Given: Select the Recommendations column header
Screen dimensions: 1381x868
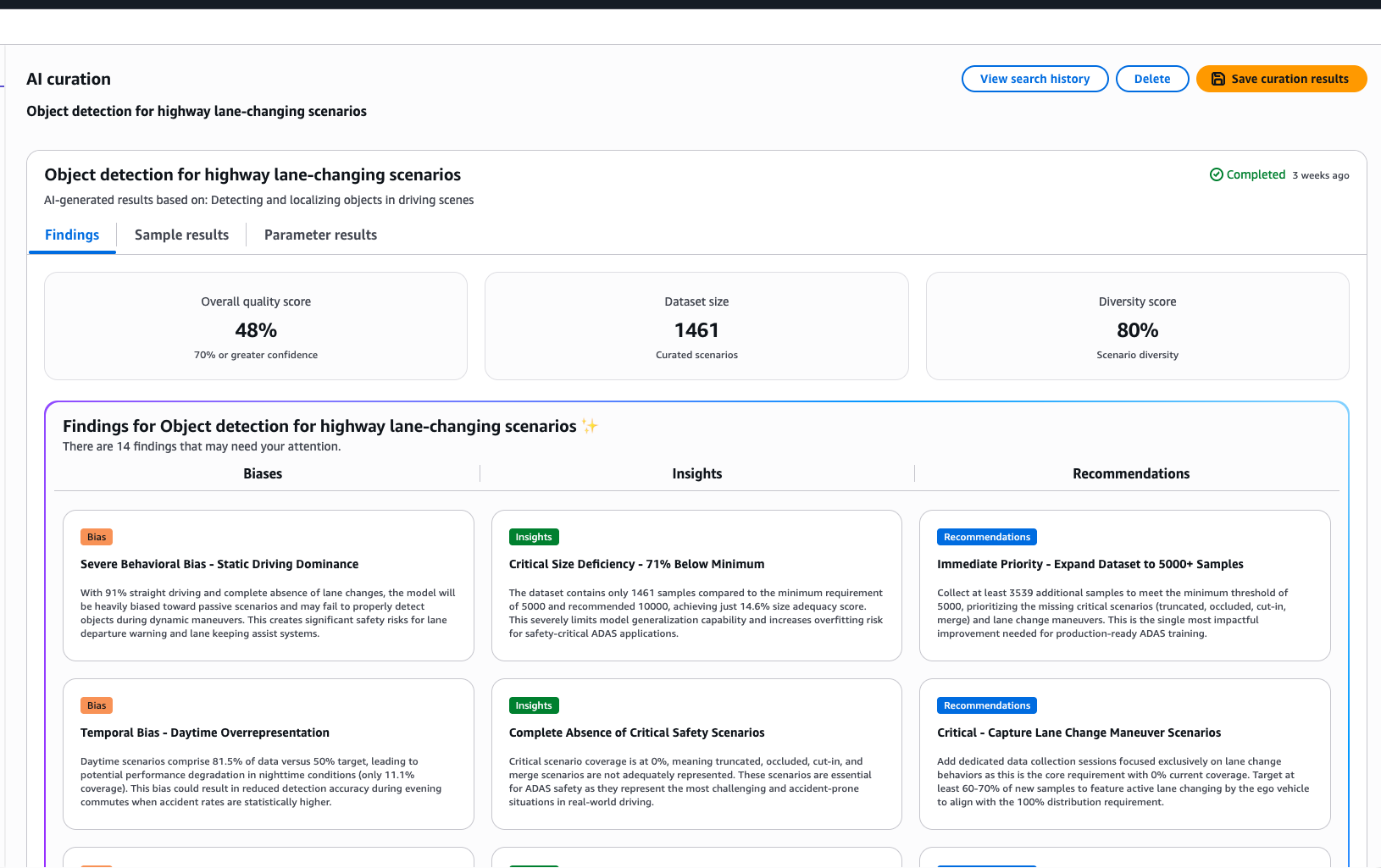Looking at the screenshot, I should [x=1131, y=473].
